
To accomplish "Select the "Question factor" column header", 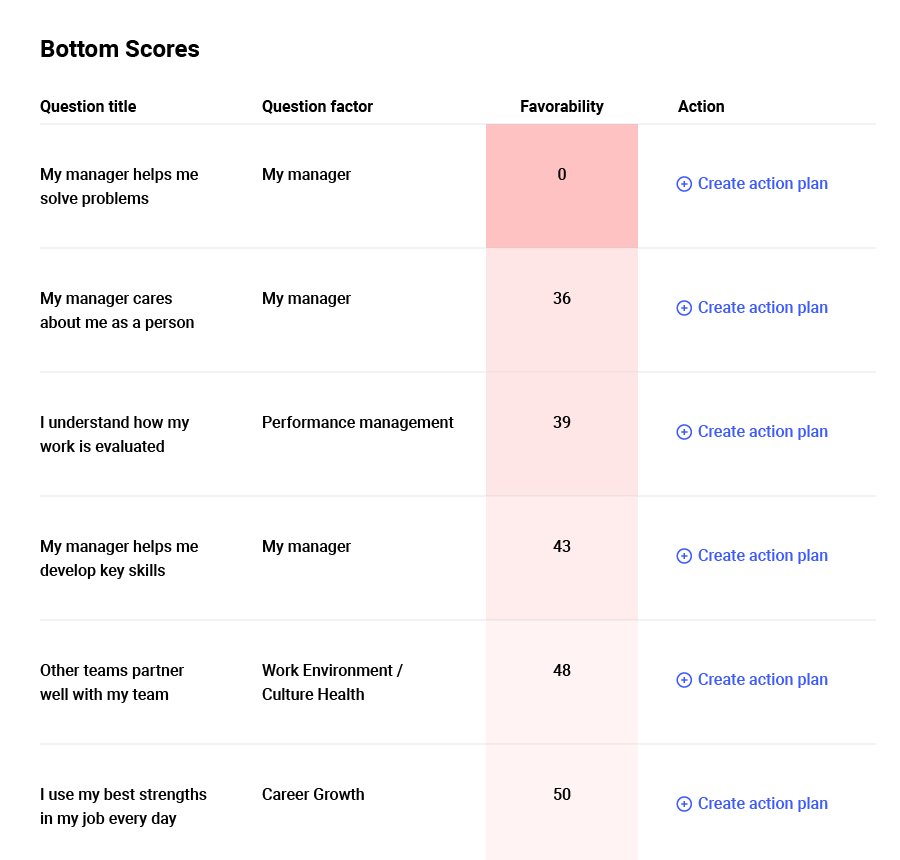I will coord(316,106).
